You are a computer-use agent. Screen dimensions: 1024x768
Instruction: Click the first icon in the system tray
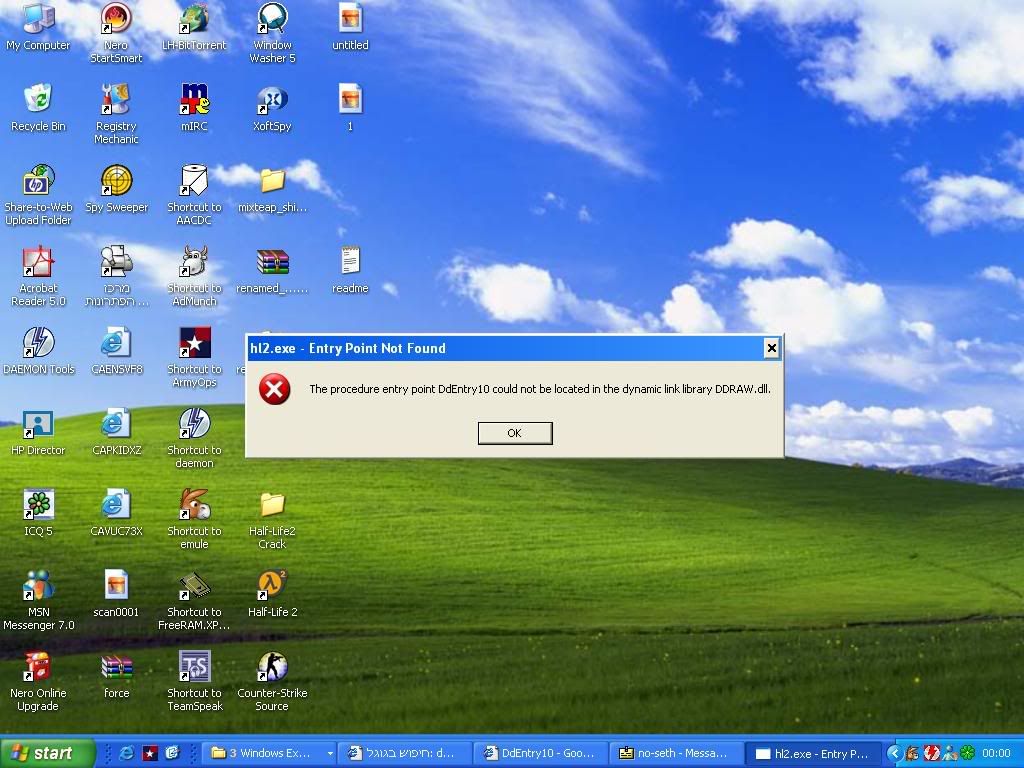click(912, 753)
